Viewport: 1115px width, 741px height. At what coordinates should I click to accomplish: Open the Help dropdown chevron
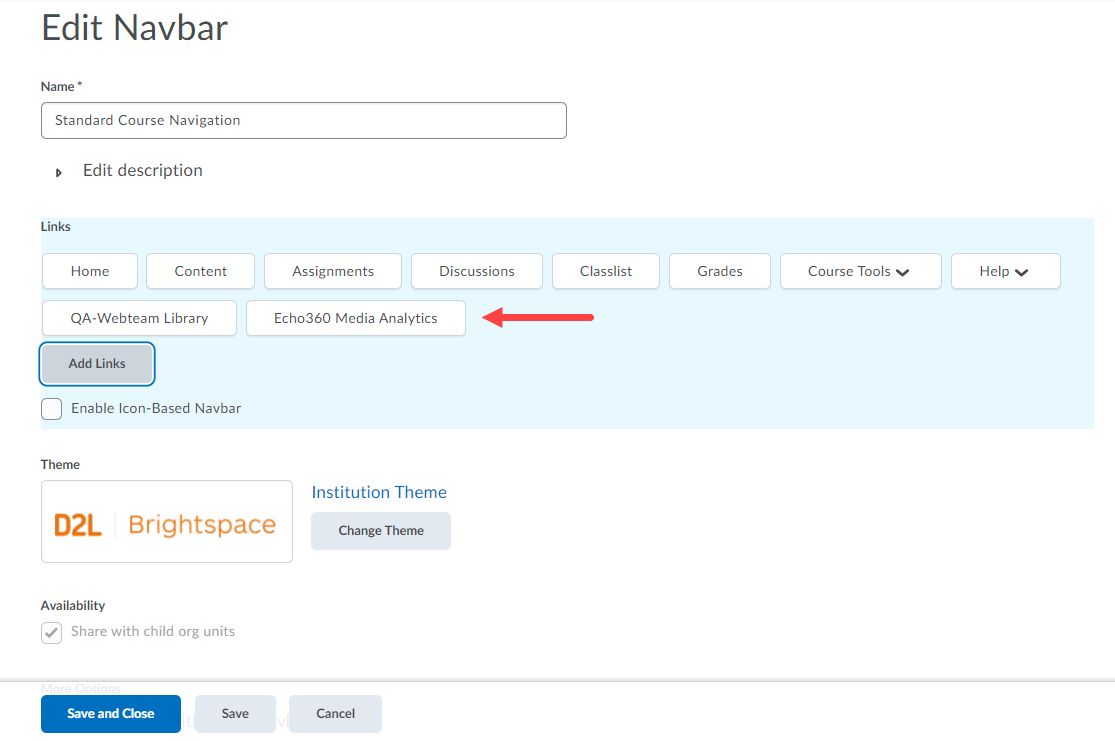(1022, 272)
